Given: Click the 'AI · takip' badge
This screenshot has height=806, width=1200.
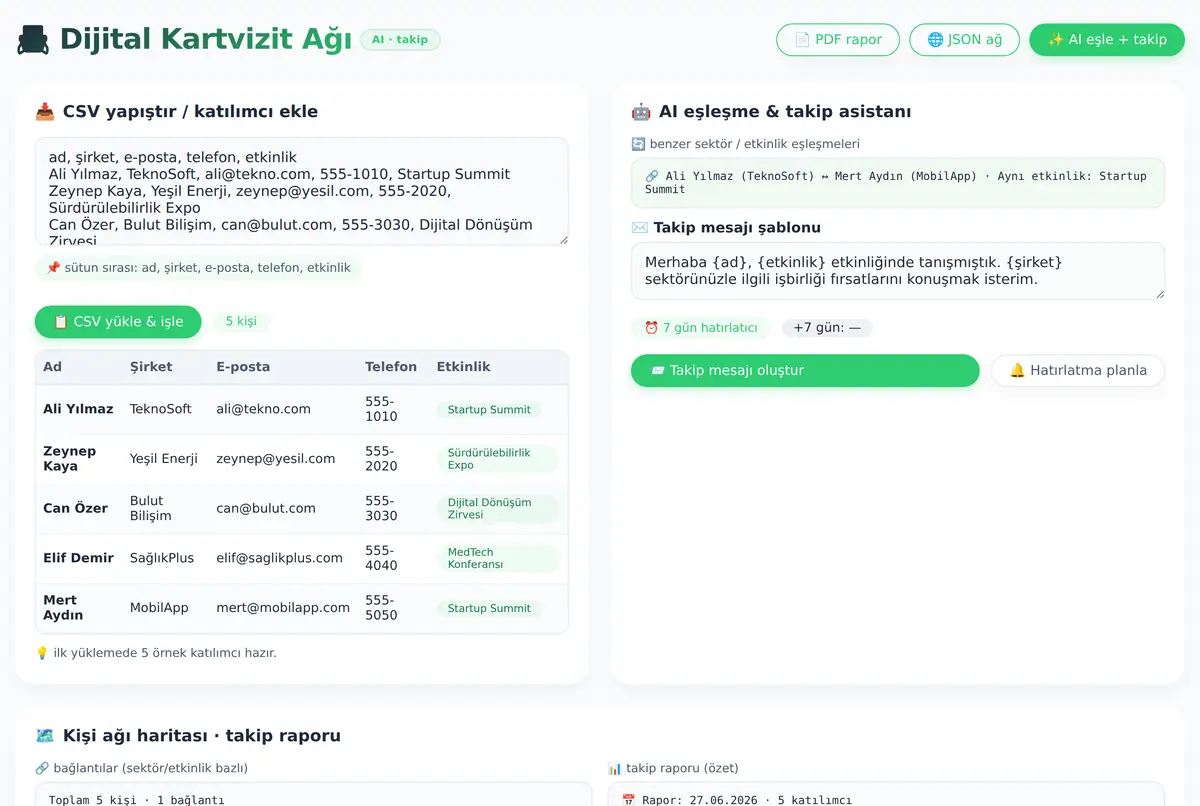Looking at the screenshot, I should [400, 40].
